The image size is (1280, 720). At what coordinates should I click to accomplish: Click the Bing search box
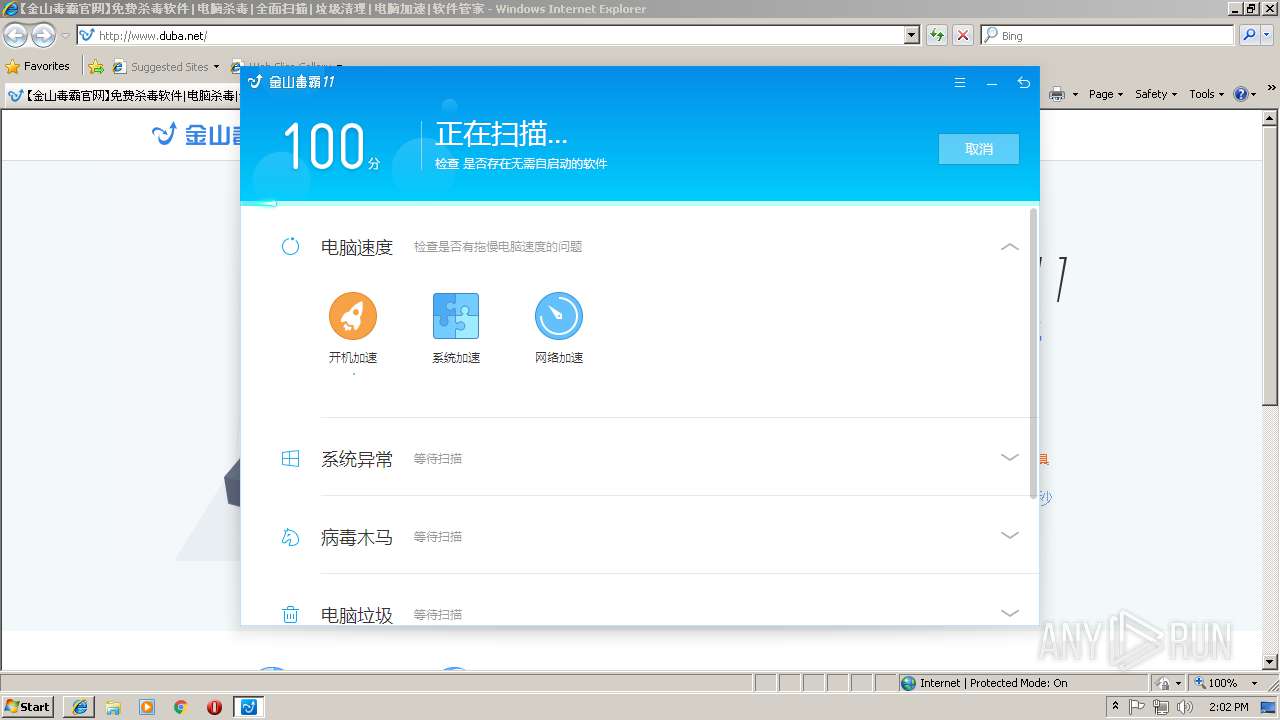[x=1107, y=35]
